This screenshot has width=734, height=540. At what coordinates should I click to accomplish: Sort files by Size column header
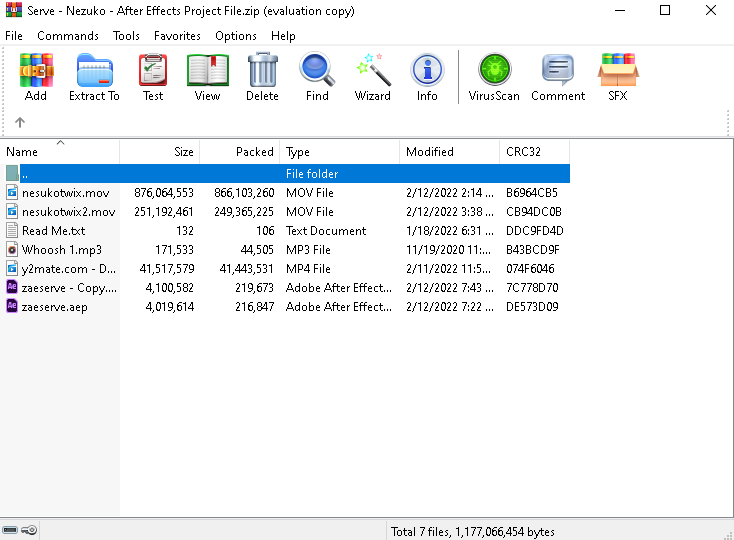coord(160,152)
